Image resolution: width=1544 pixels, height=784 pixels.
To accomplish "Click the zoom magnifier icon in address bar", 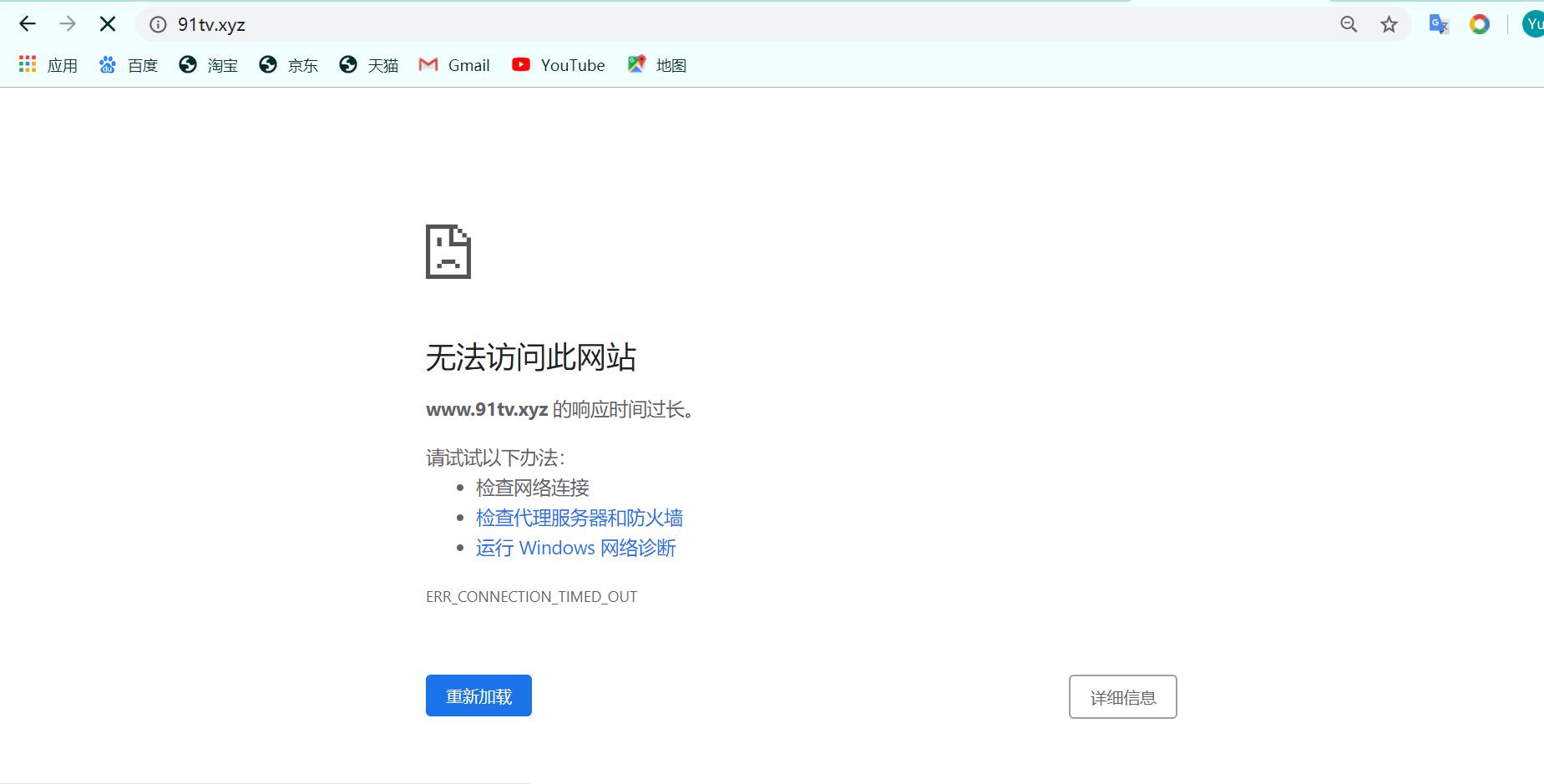I will [1348, 24].
